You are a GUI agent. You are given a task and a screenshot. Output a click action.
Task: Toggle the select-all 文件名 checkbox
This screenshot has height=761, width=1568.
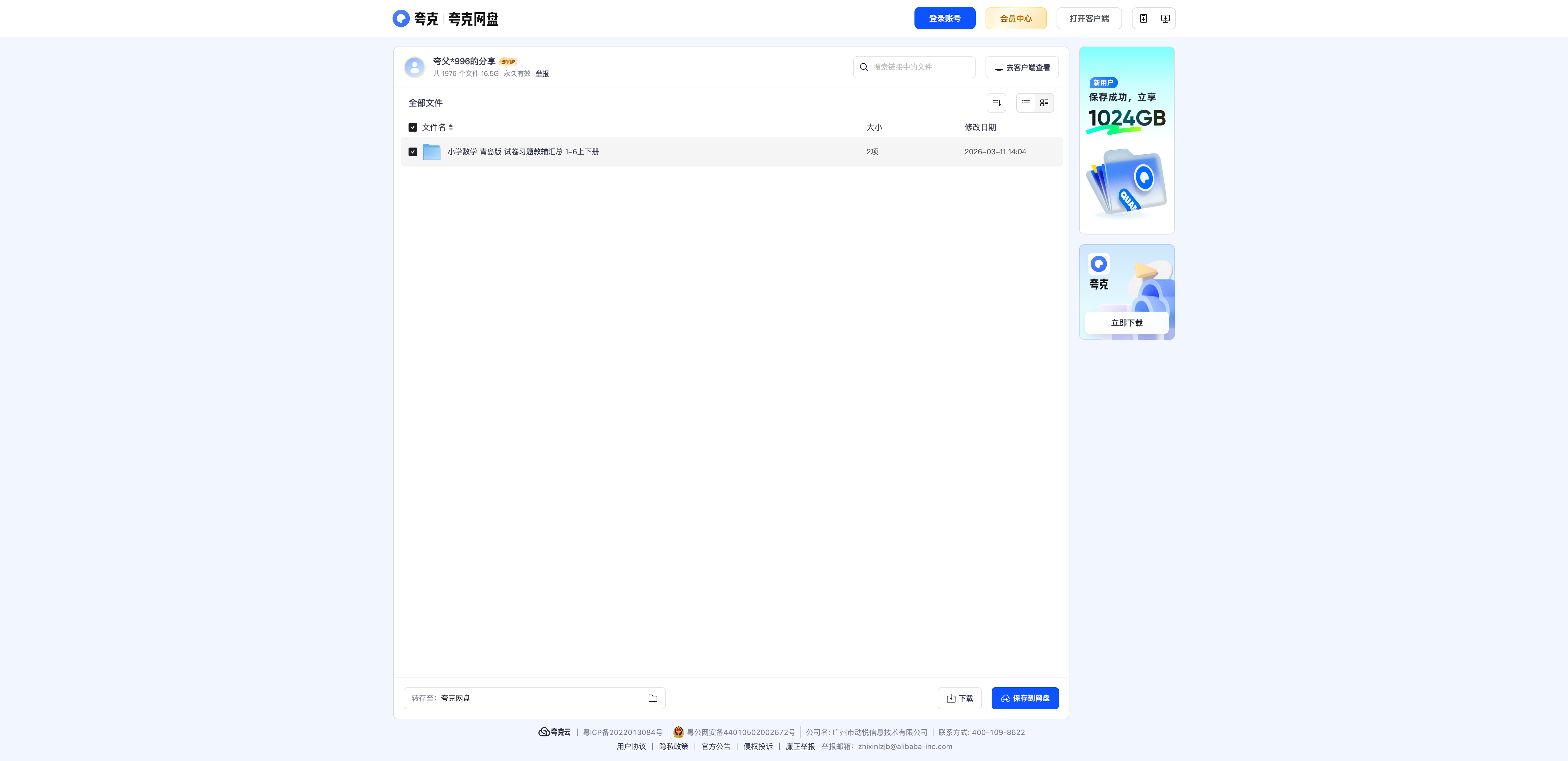413,127
